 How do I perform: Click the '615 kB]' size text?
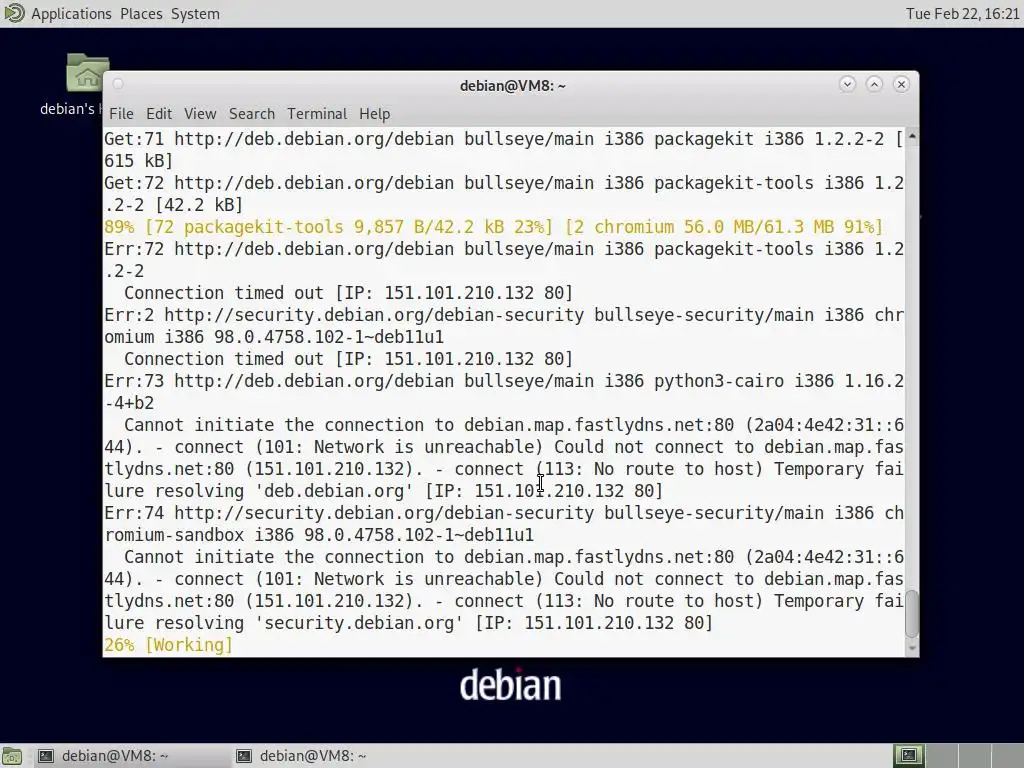tap(138, 161)
